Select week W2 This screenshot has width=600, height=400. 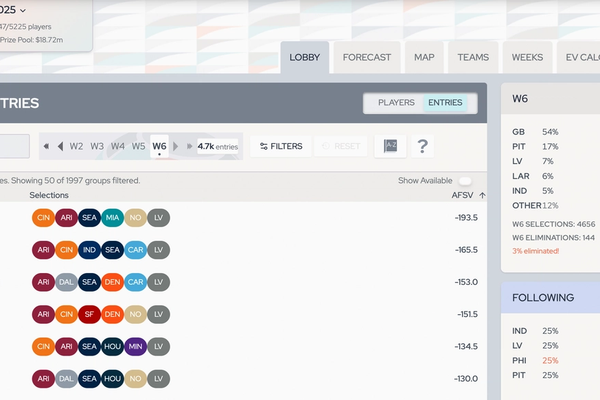pyautogui.click(x=76, y=146)
